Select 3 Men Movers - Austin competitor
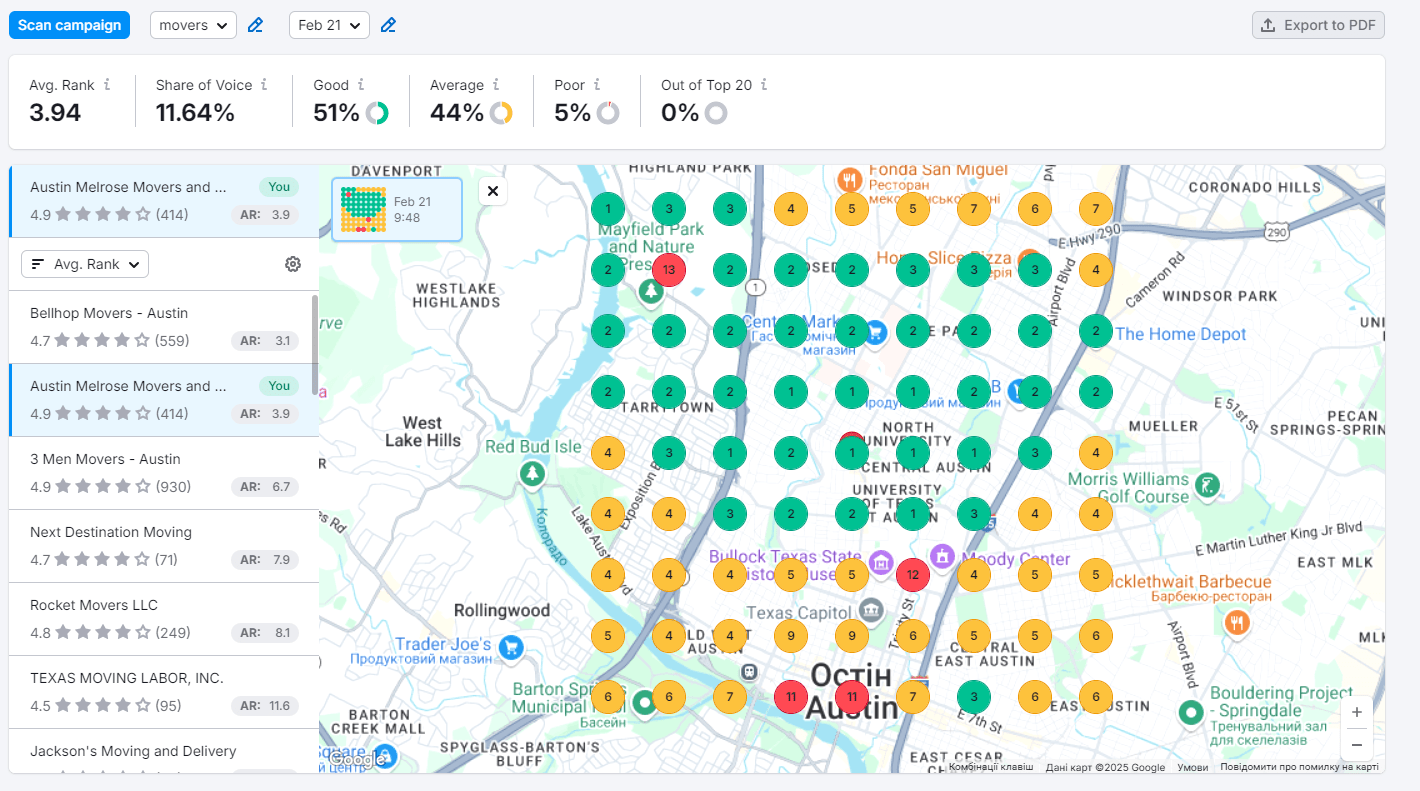 click(164, 473)
